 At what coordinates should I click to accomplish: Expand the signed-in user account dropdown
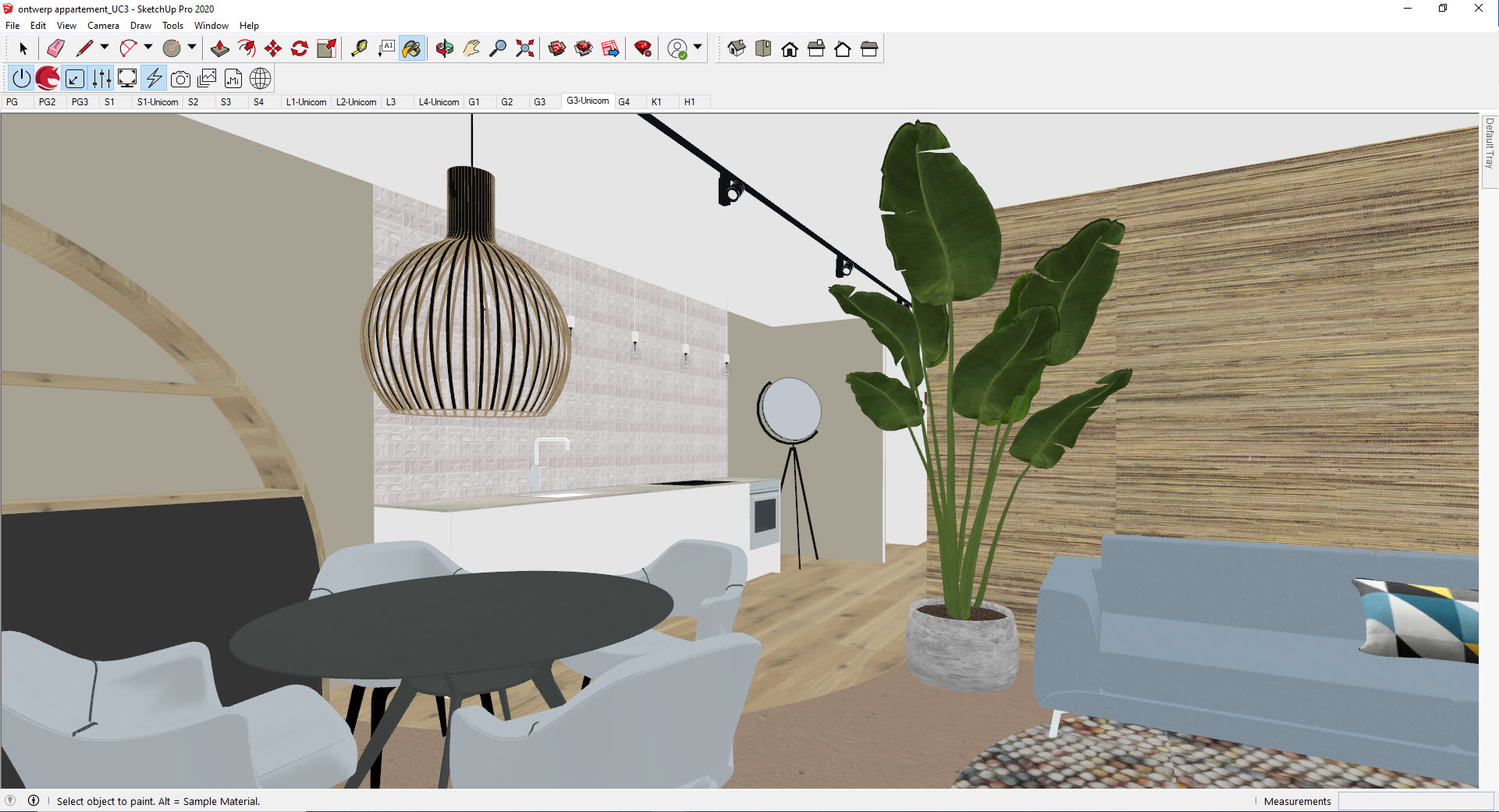click(698, 48)
